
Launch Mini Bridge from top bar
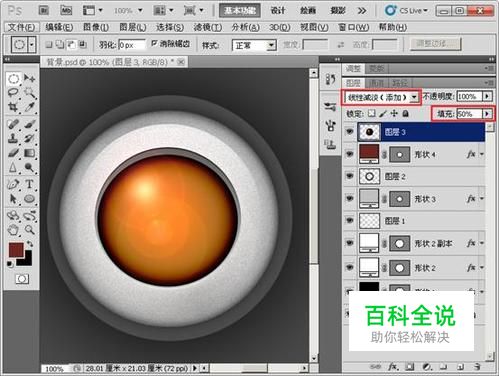[66, 11]
